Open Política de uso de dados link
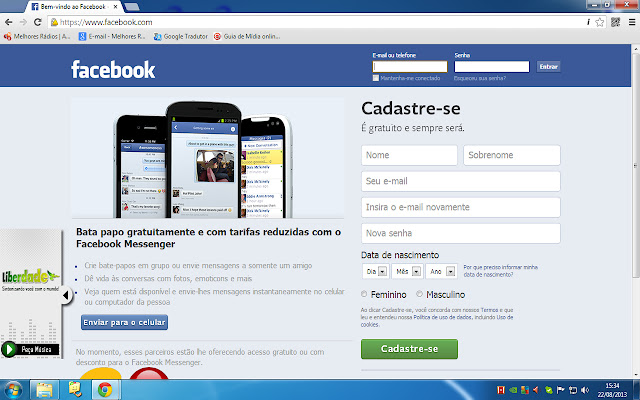Viewport: 640px width, 400px height. [x=442, y=317]
